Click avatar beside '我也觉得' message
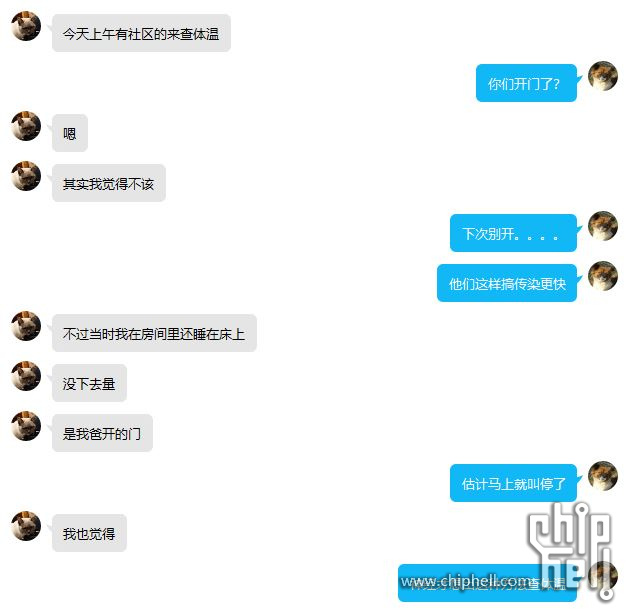Viewport: 627px width, 616px height. [26, 526]
